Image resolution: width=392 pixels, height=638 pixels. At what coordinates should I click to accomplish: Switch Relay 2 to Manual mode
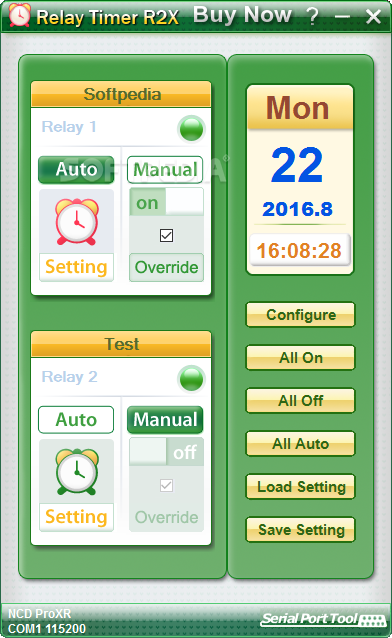coord(165,420)
